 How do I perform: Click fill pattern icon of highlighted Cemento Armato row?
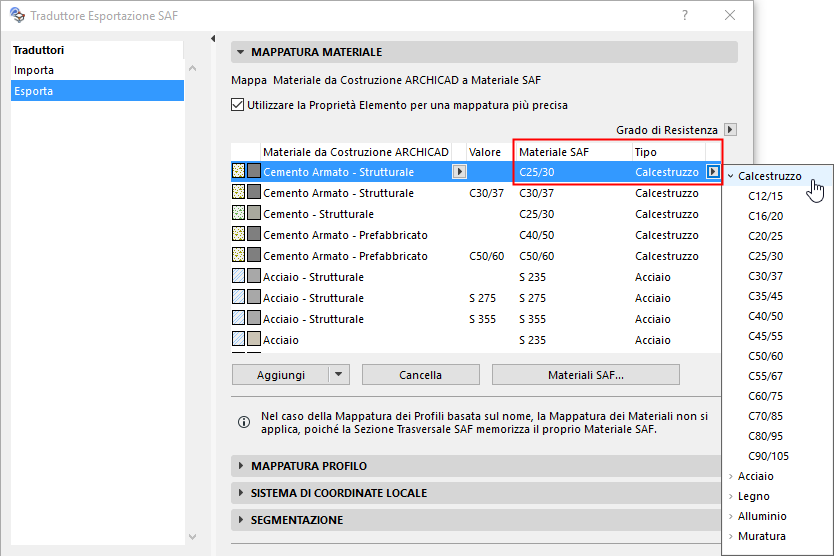[x=238, y=171]
